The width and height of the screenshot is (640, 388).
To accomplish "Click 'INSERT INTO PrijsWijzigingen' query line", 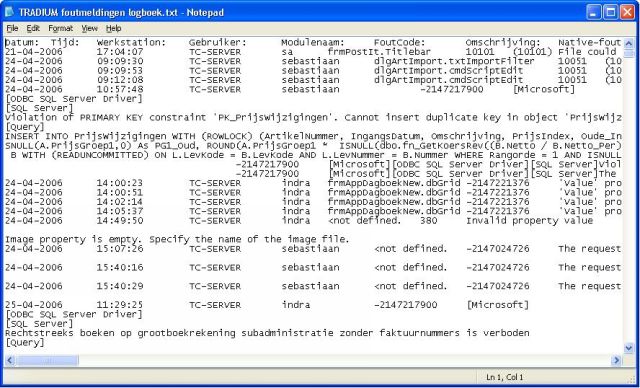I will tap(313, 136).
